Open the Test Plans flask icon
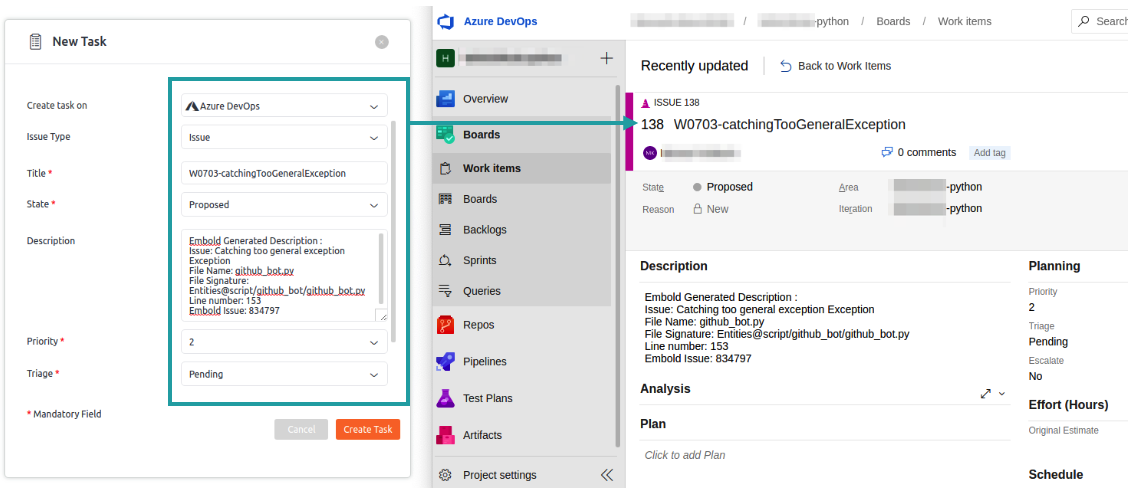The height and width of the screenshot is (494, 1140). click(x=445, y=398)
